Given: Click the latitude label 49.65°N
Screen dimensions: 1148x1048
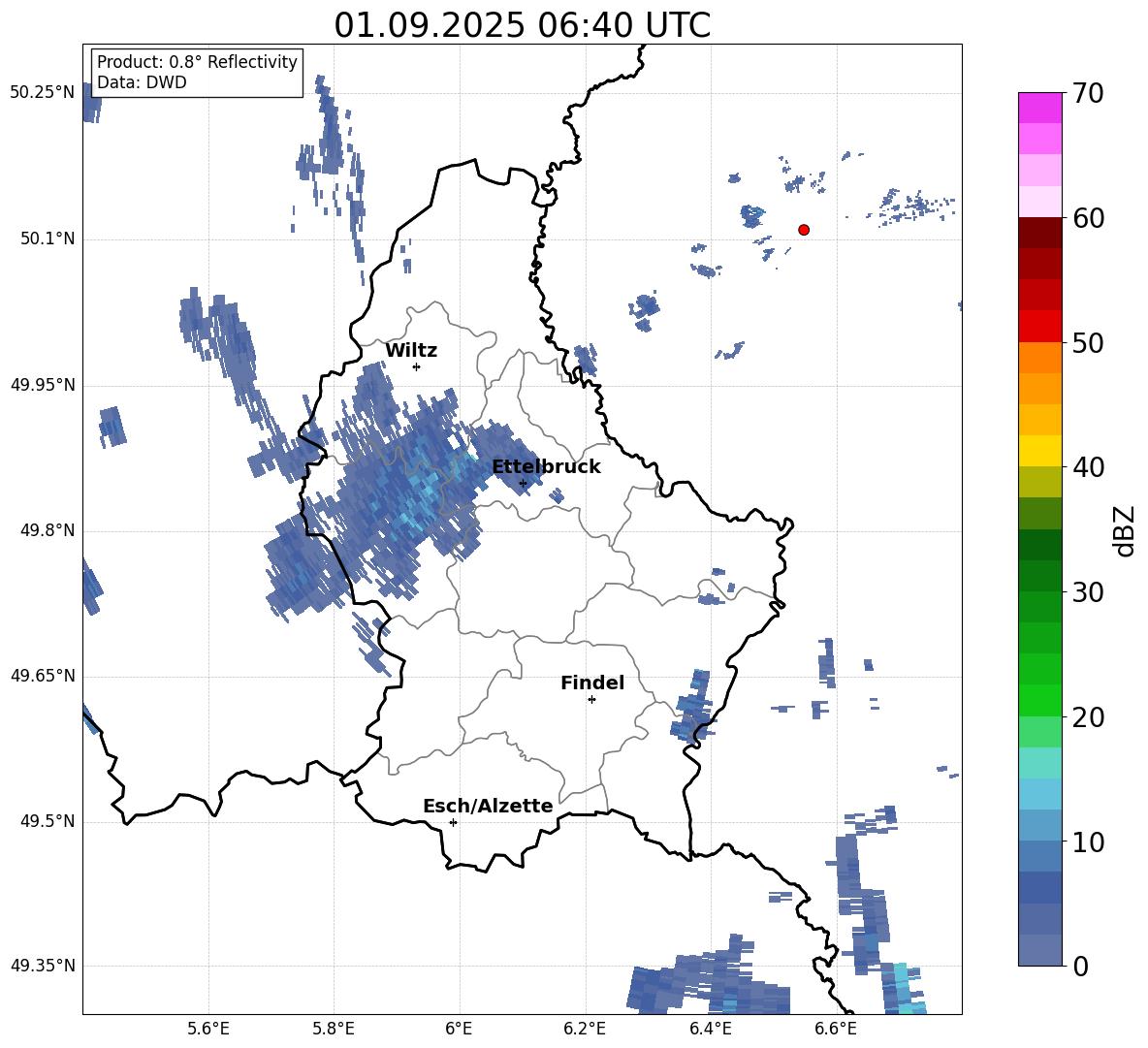Looking at the screenshot, I should 43,675.
